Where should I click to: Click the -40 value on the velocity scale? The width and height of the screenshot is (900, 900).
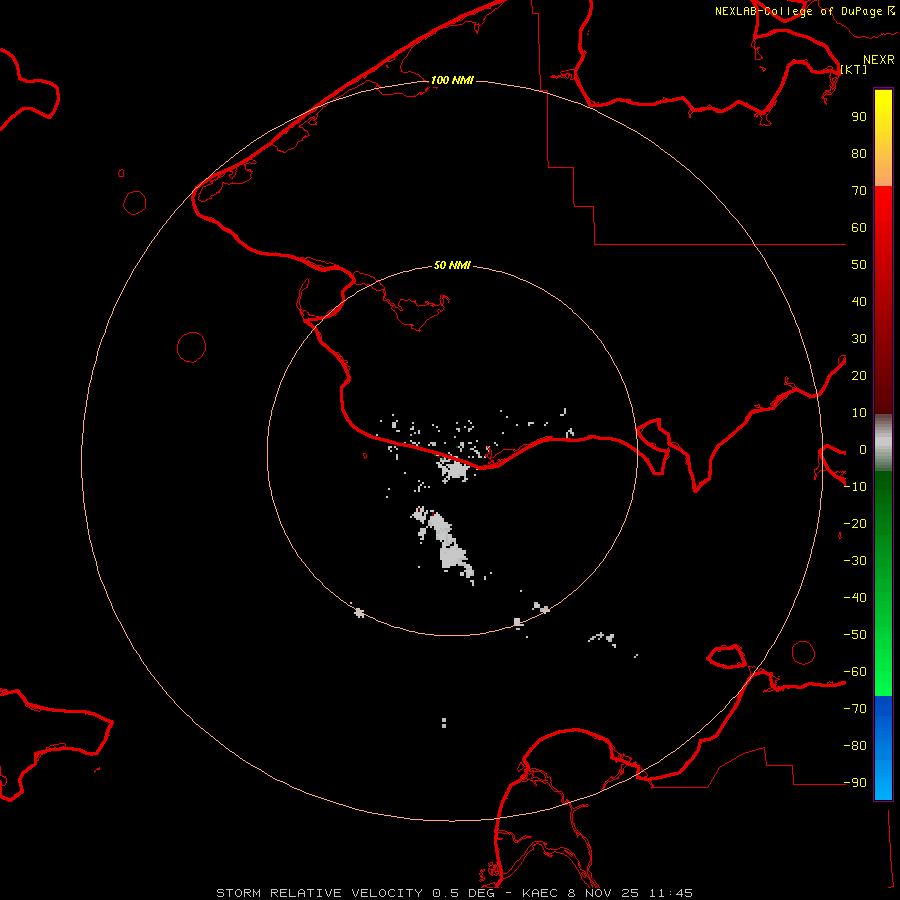click(855, 598)
